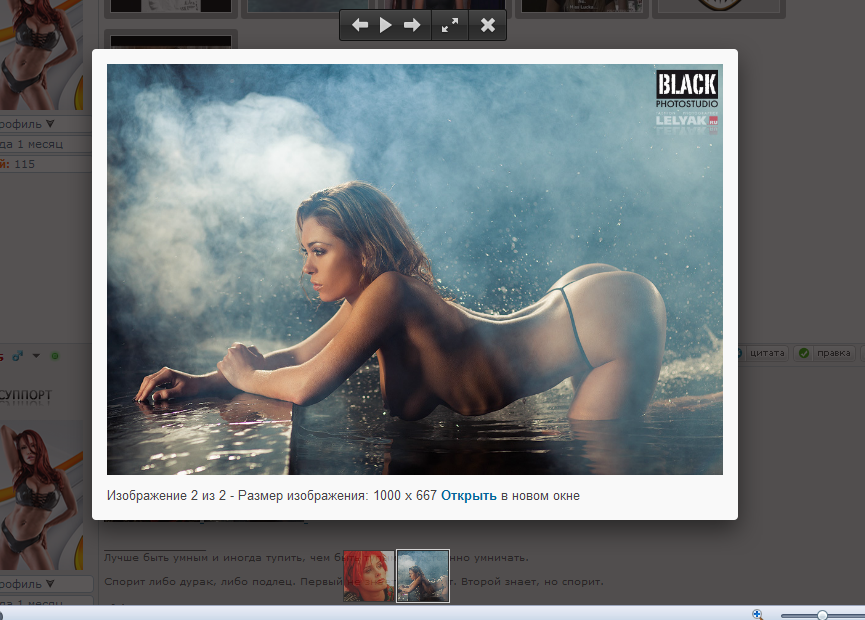The height and width of the screenshot is (620, 865).
Task: Click the green online status dot icon
Action: click(x=55, y=355)
